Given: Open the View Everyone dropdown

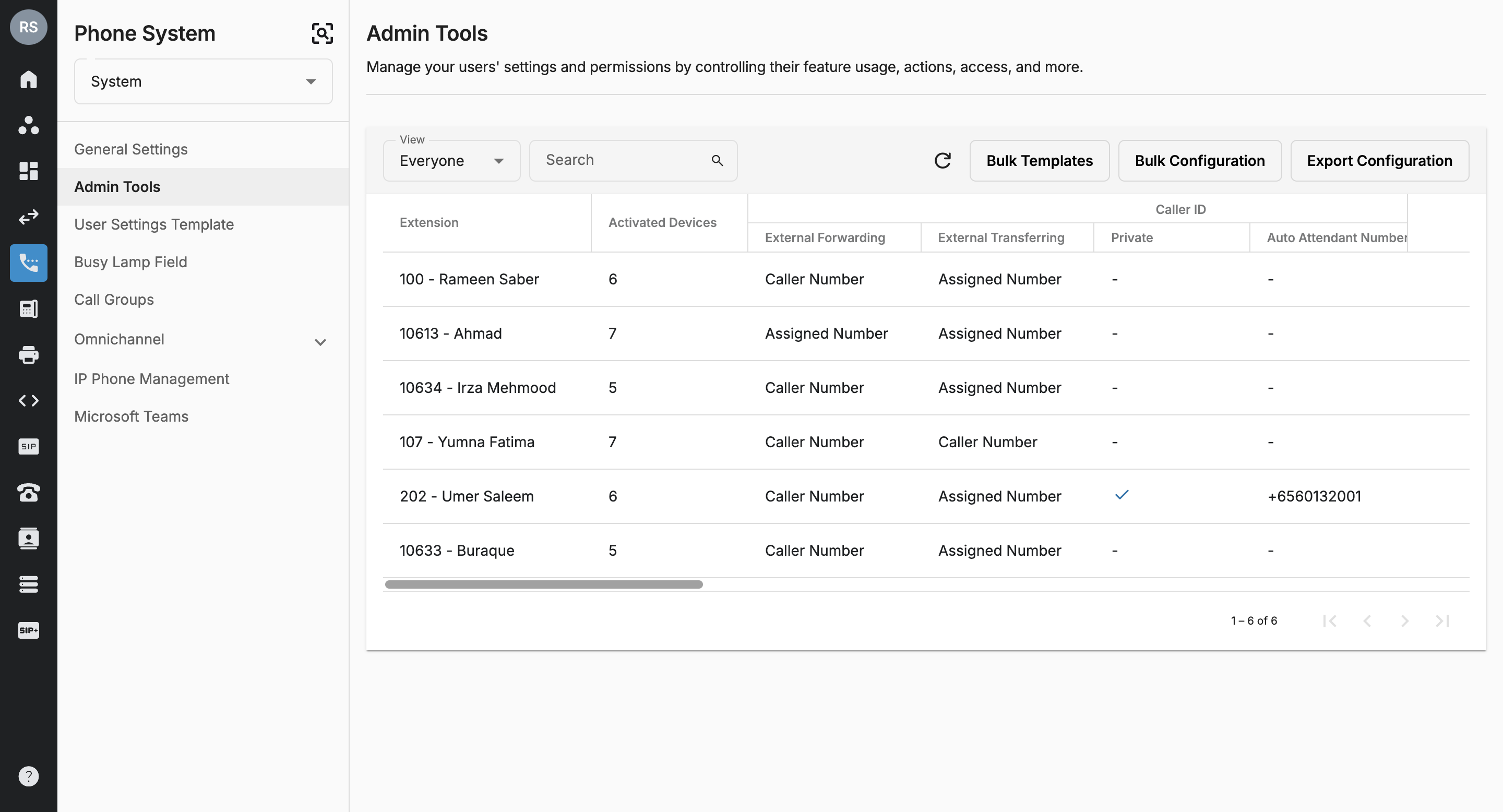Looking at the screenshot, I should point(451,160).
